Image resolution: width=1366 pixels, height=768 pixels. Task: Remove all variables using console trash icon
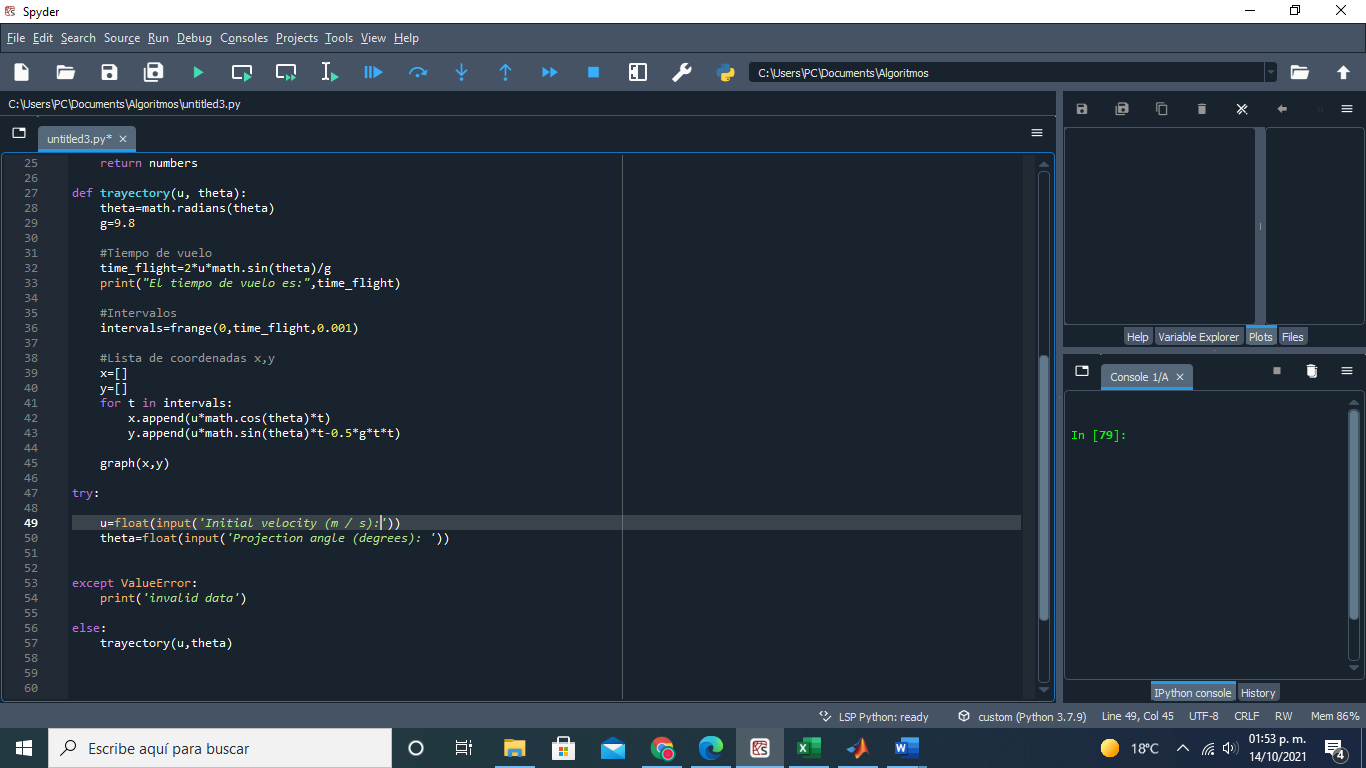[1311, 371]
